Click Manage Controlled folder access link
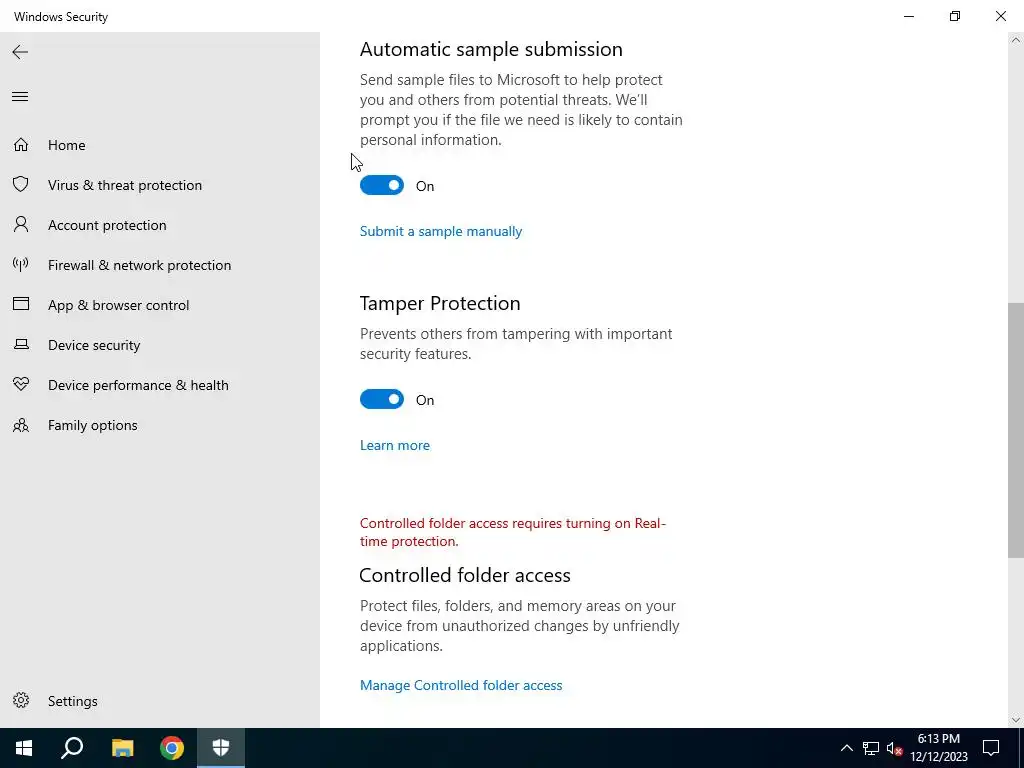This screenshot has height=768, width=1024. coord(461,685)
